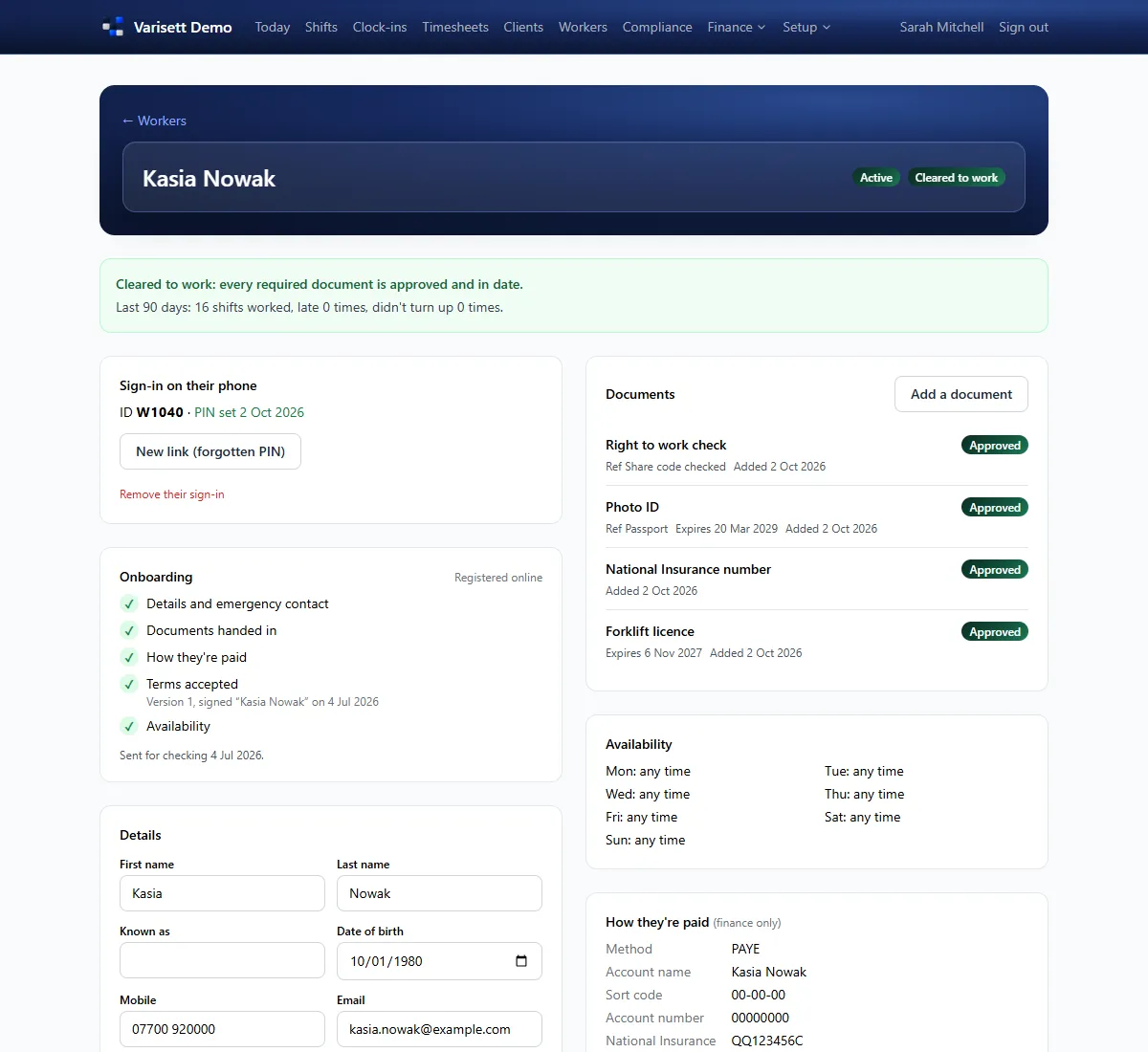
Task: Click the Email input field
Action: [x=439, y=1029]
